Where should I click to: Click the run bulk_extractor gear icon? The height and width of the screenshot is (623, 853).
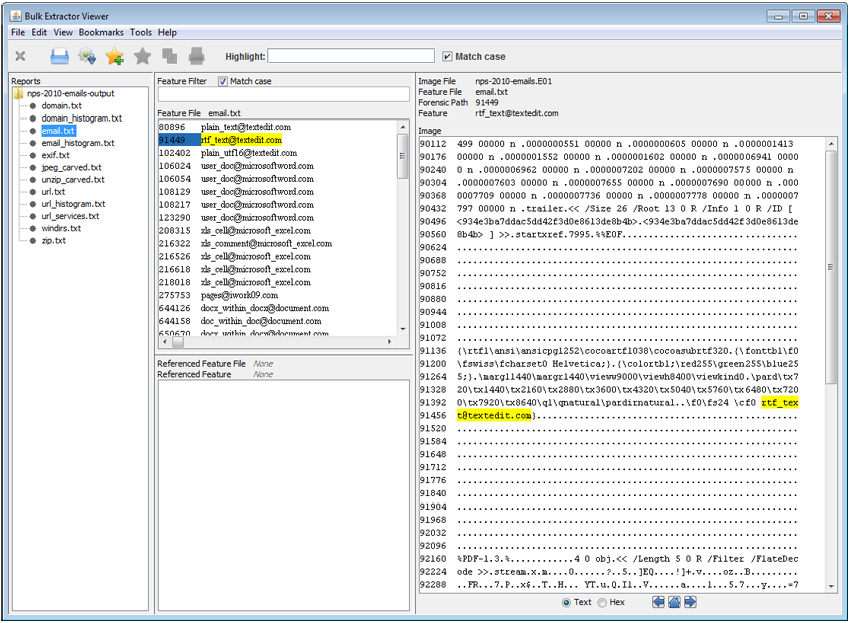pyautogui.click(x=88, y=57)
